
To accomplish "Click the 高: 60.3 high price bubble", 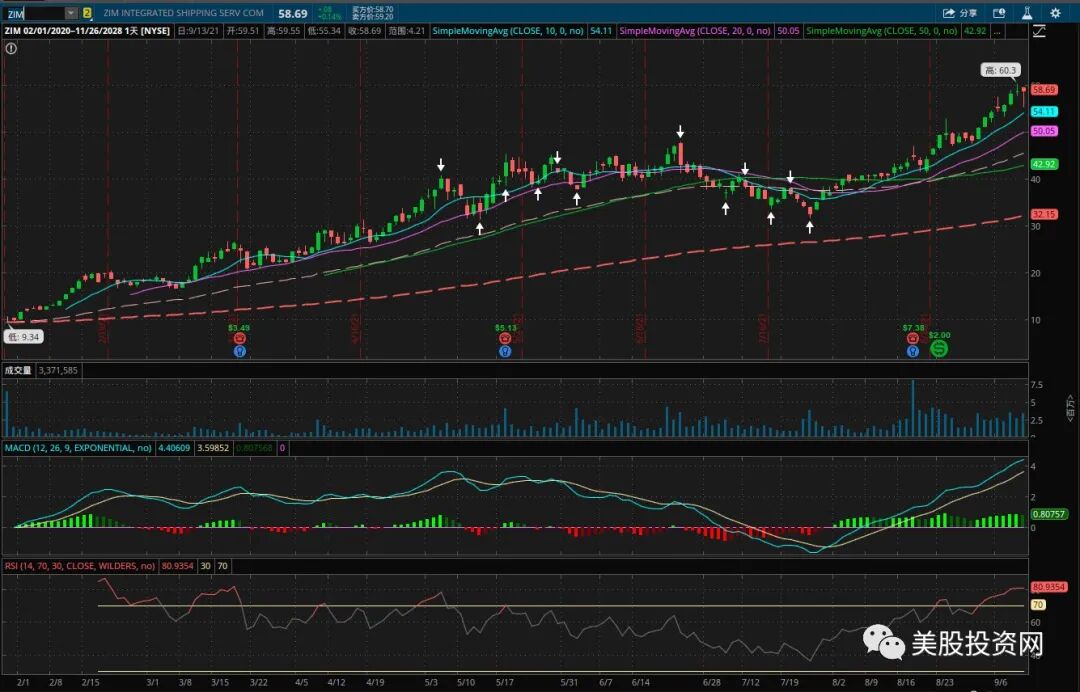I will [x=1000, y=70].
